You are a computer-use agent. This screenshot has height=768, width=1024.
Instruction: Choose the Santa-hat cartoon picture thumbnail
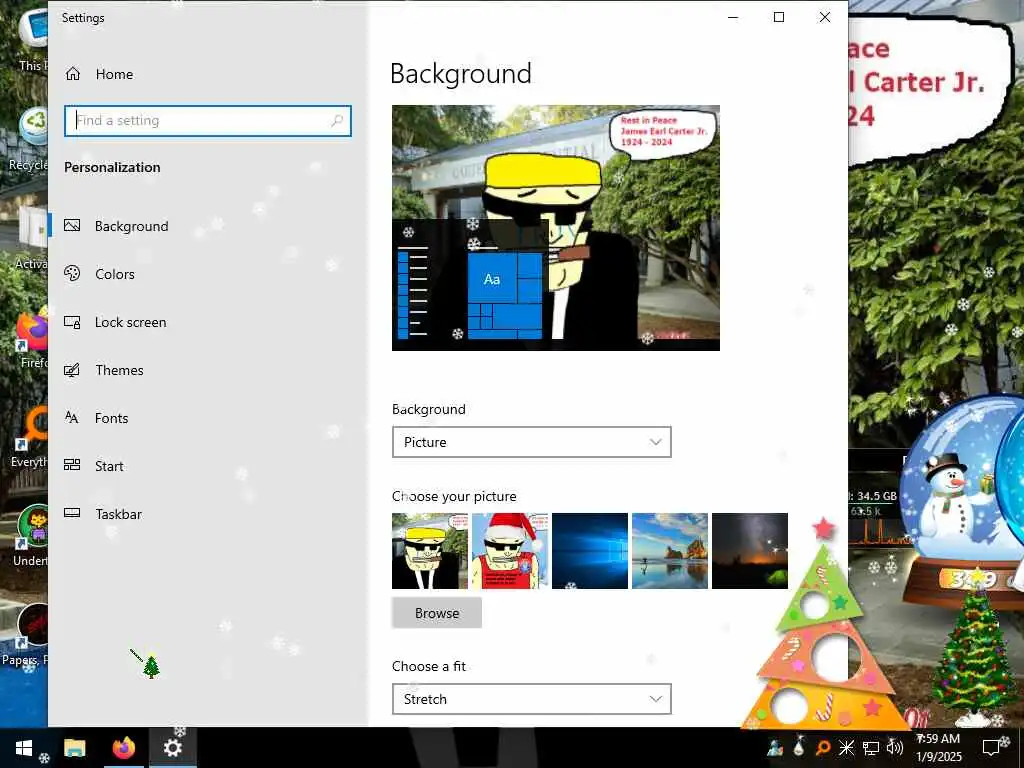pos(509,551)
